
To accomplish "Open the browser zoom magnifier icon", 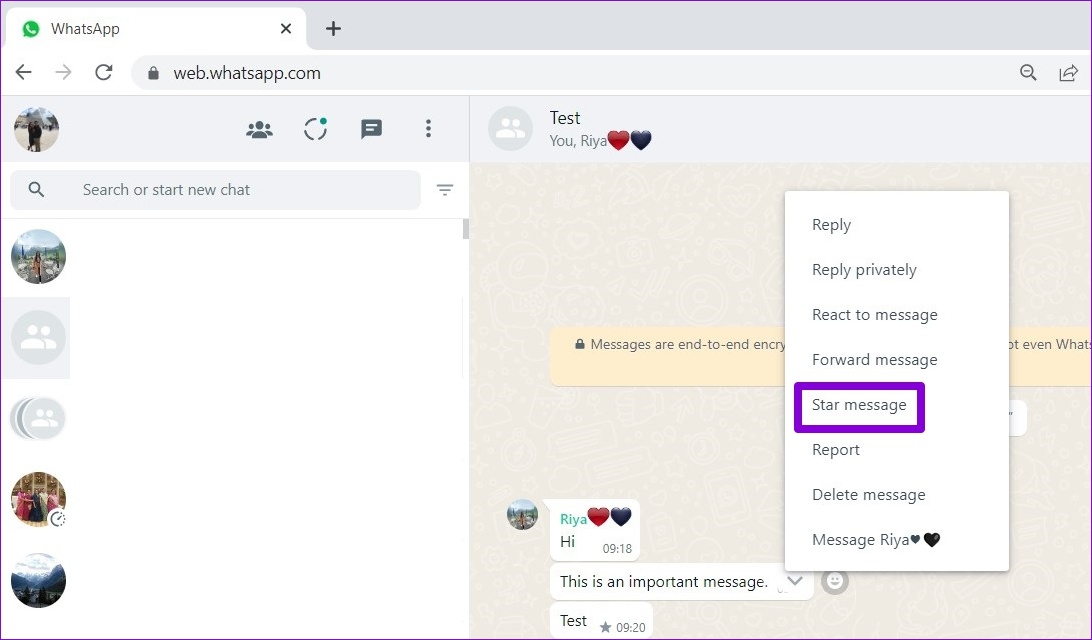I will point(1028,72).
